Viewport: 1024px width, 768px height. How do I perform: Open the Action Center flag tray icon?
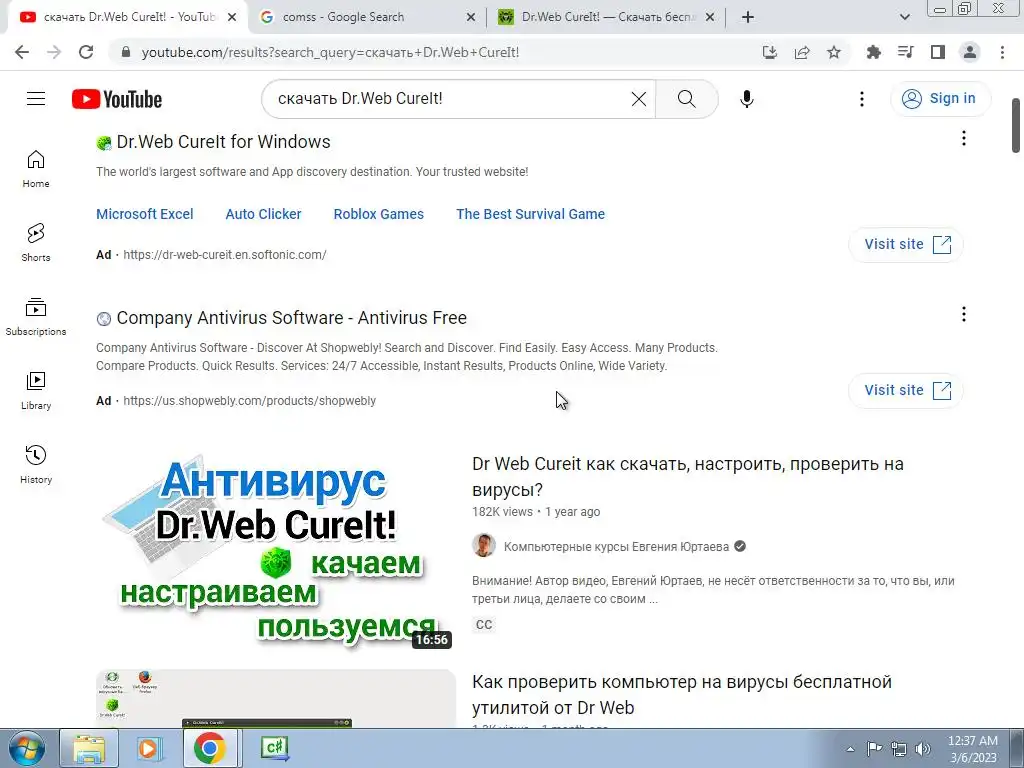[x=874, y=749]
